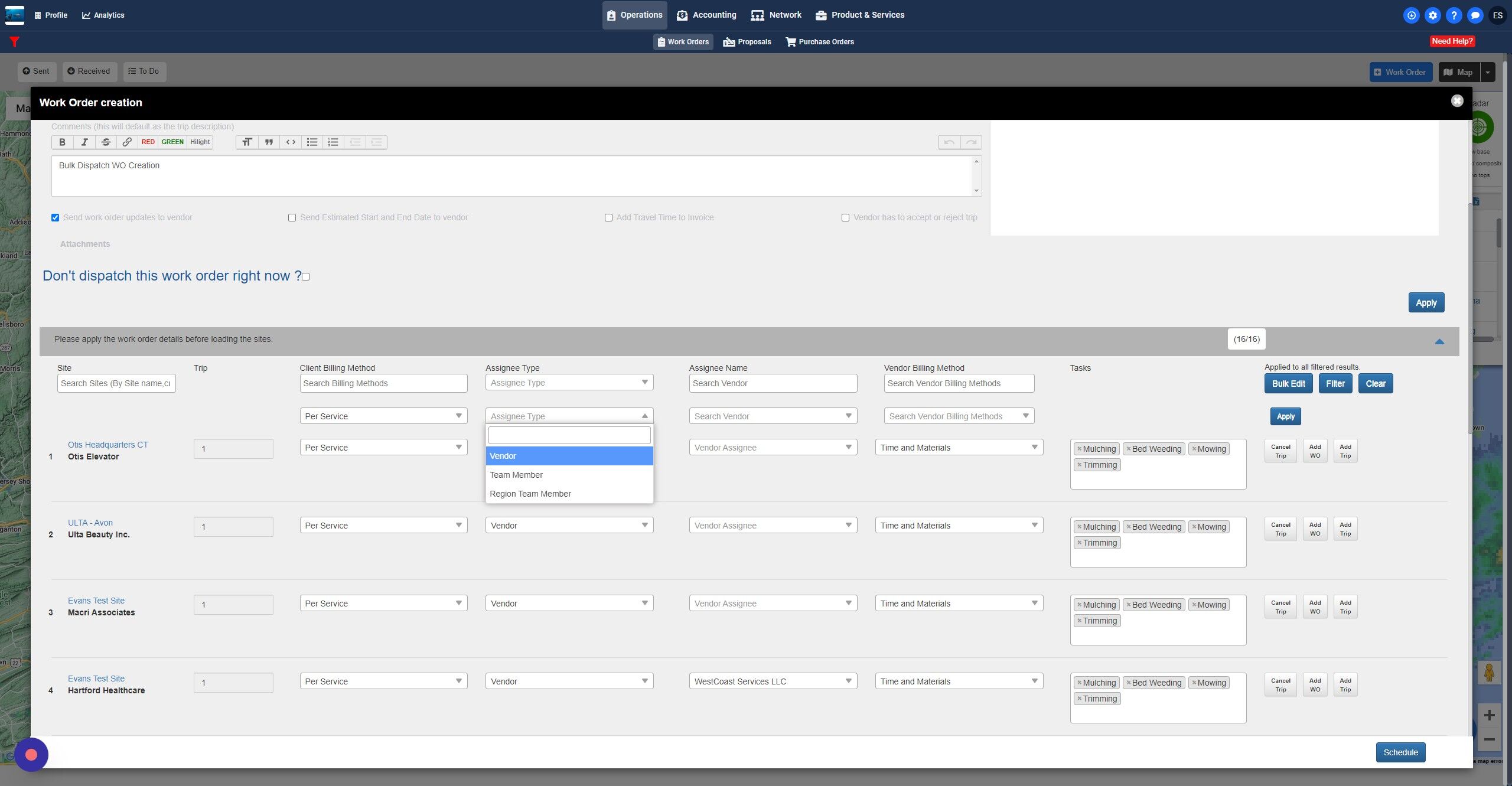Image resolution: width=1512 pixels, height=786 pixels.
Task: Open the Otis Headquarters CT site link
Action: point(108,445)
